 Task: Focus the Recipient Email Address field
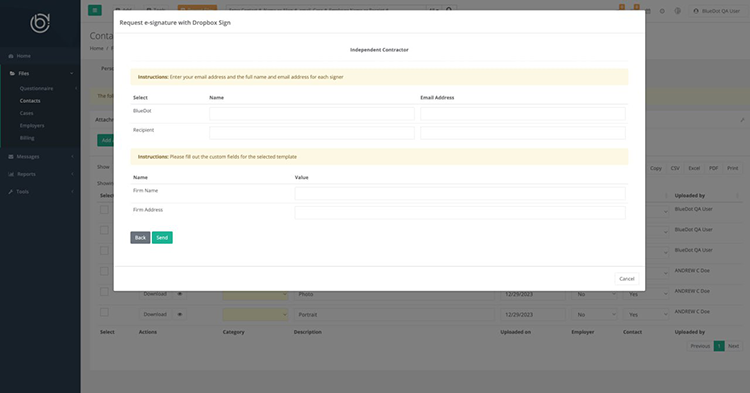point(523,132)
